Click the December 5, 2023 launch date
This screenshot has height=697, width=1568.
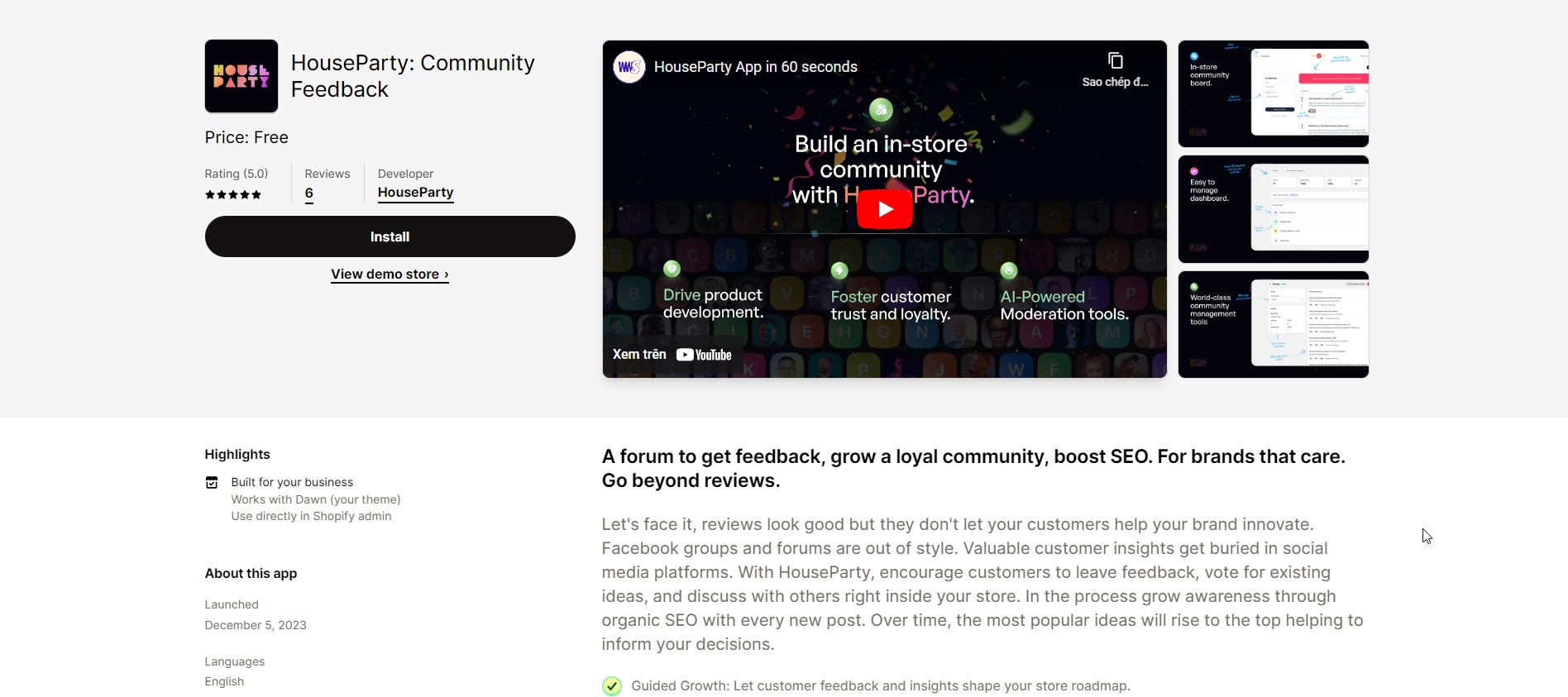[x=256, y=625]
